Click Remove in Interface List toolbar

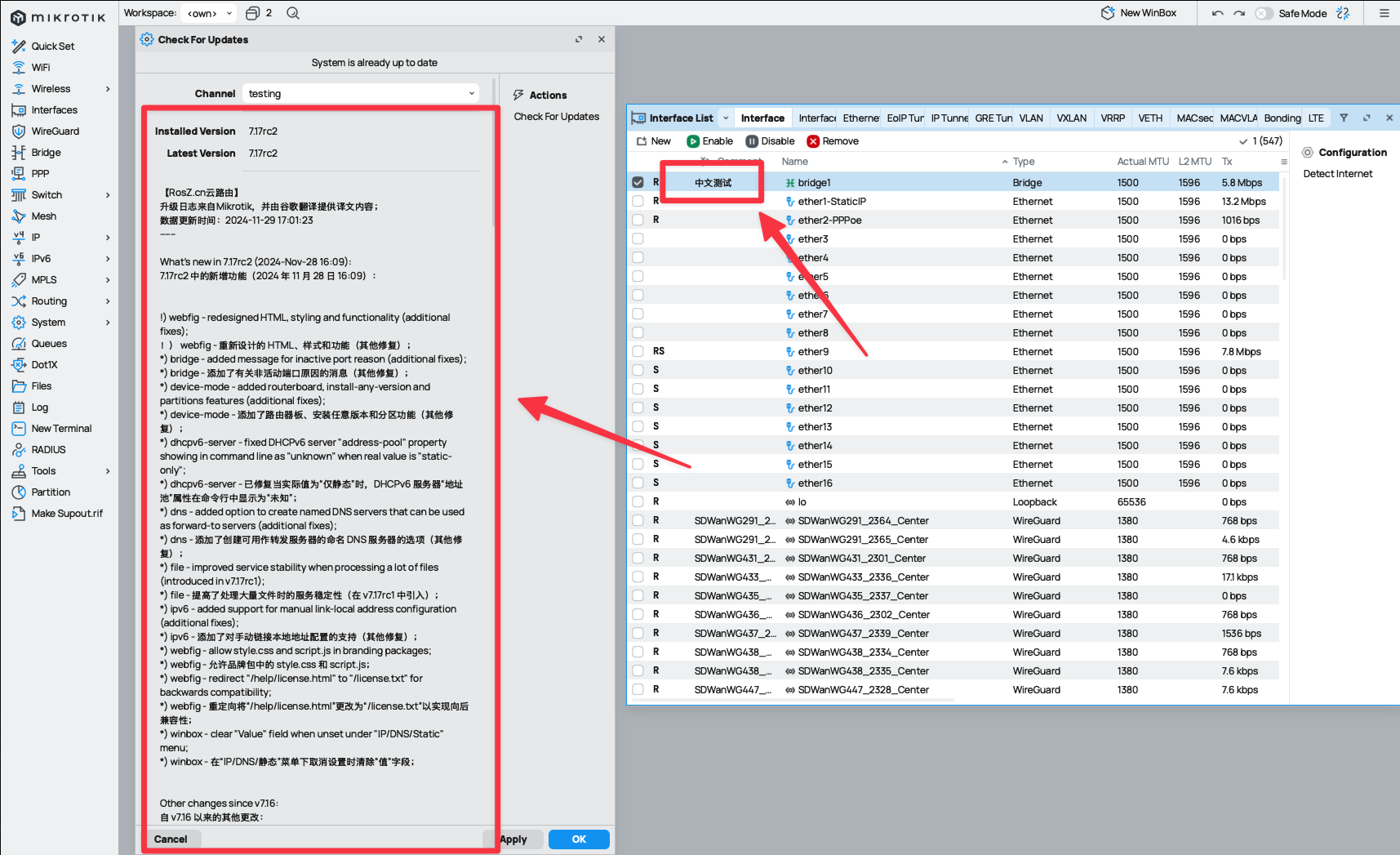(833, 141)
